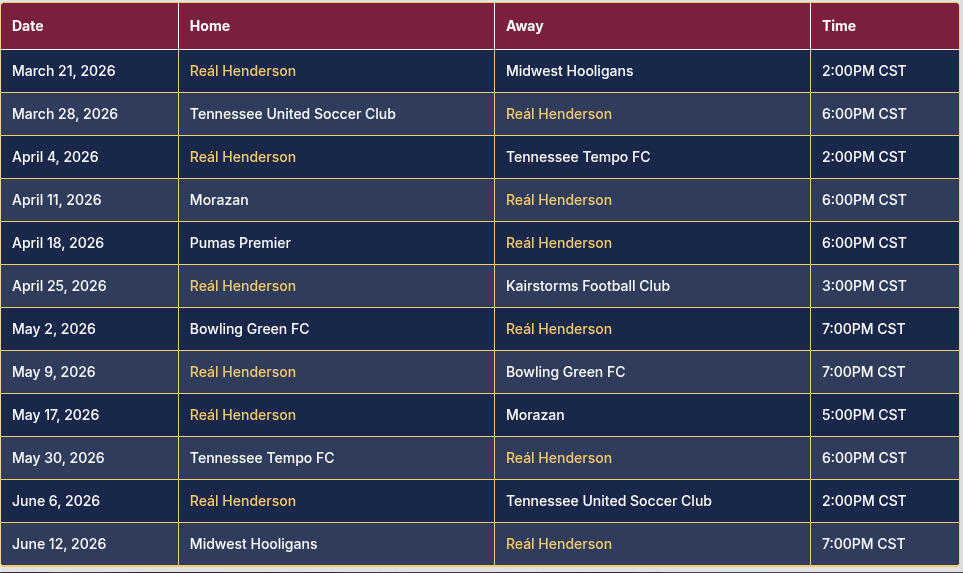This screenshot has width=963, height=573.
Task: Click the Date column header
Action: coord(28,26)
